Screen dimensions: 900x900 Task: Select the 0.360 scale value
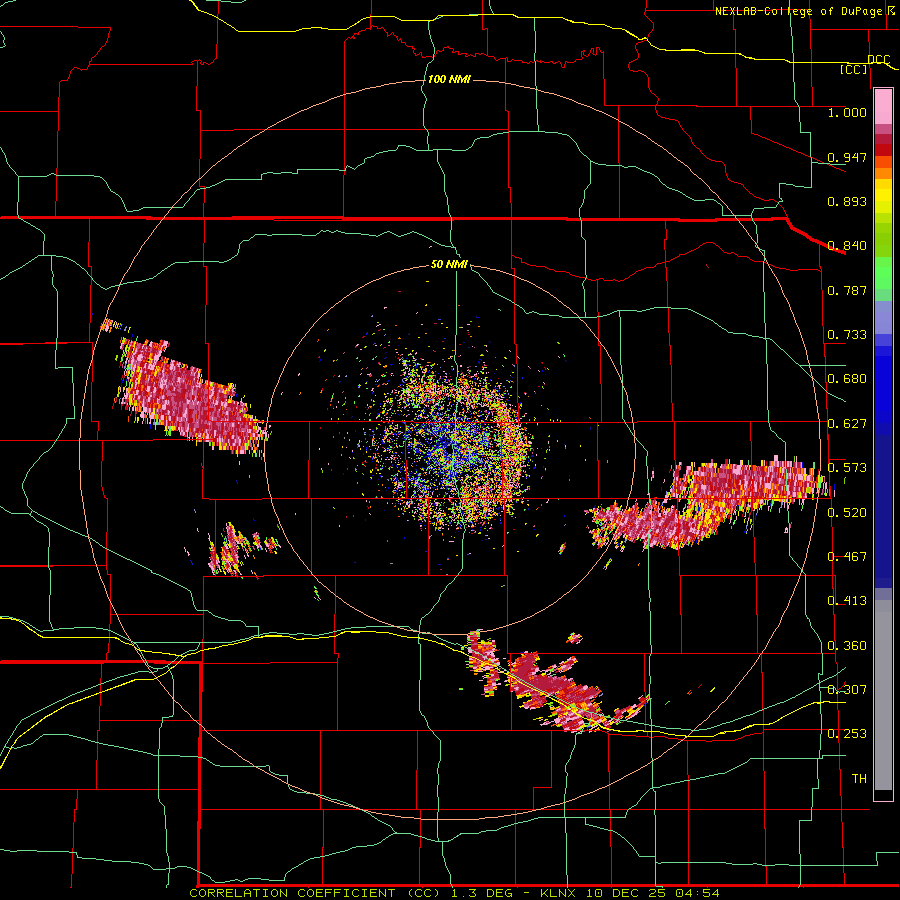(847, 646)
